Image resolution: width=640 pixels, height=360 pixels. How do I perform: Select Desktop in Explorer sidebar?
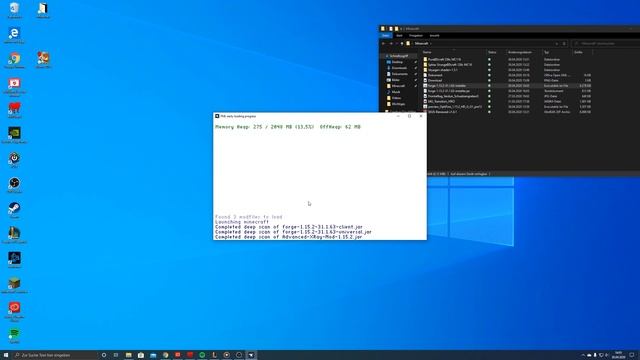coord(398,62)
